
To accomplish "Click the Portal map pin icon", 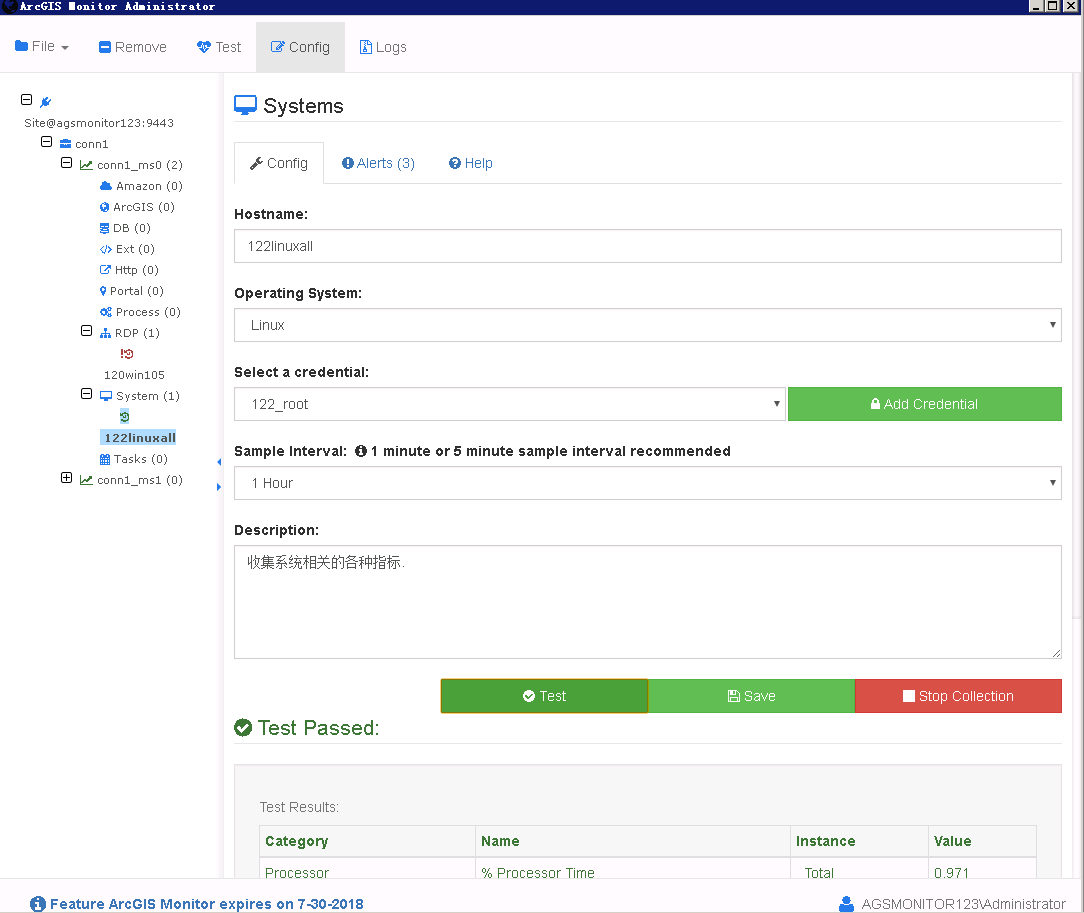I will coord(103,291).
